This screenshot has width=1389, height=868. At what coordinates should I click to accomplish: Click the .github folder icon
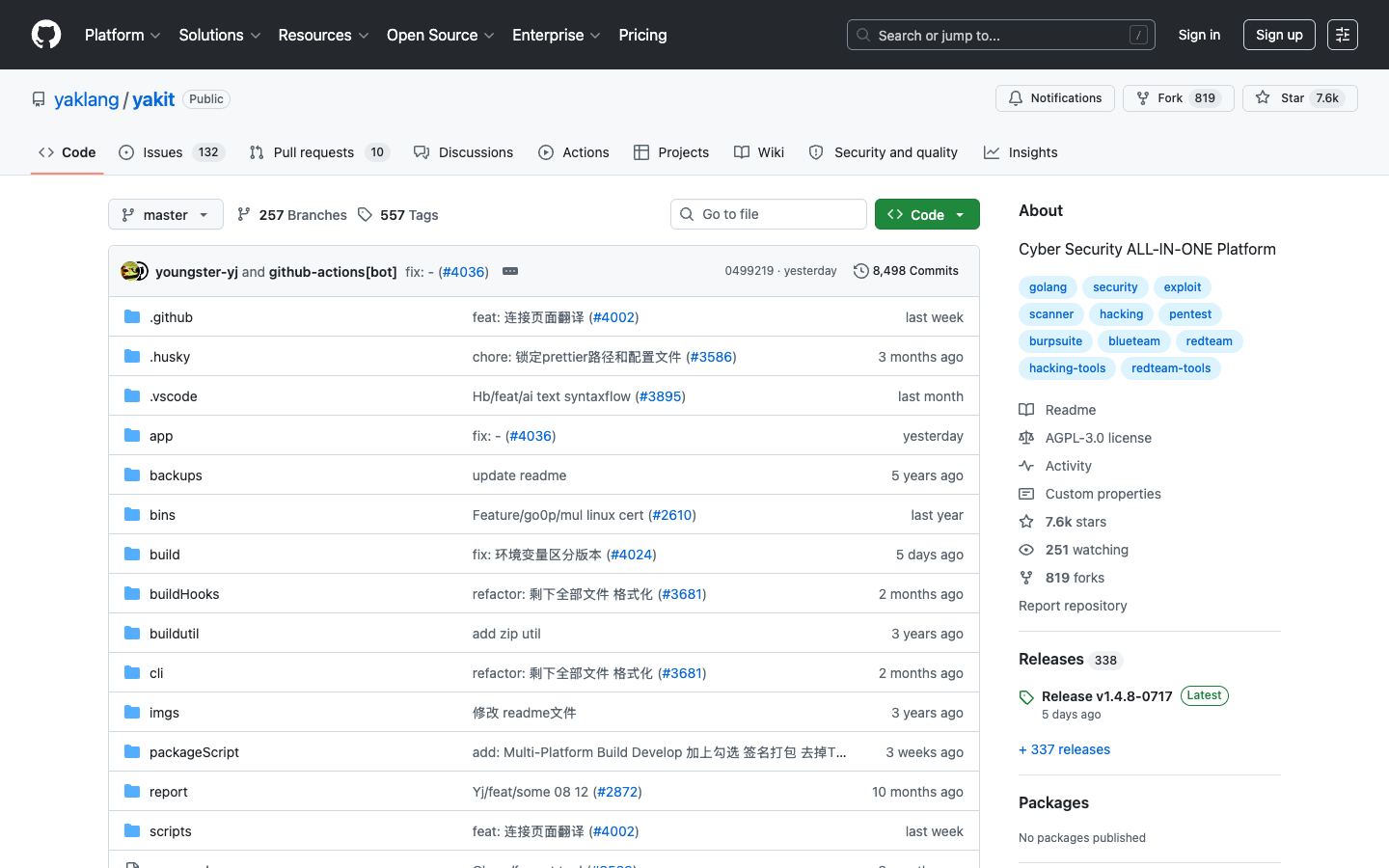coord(132,317)
